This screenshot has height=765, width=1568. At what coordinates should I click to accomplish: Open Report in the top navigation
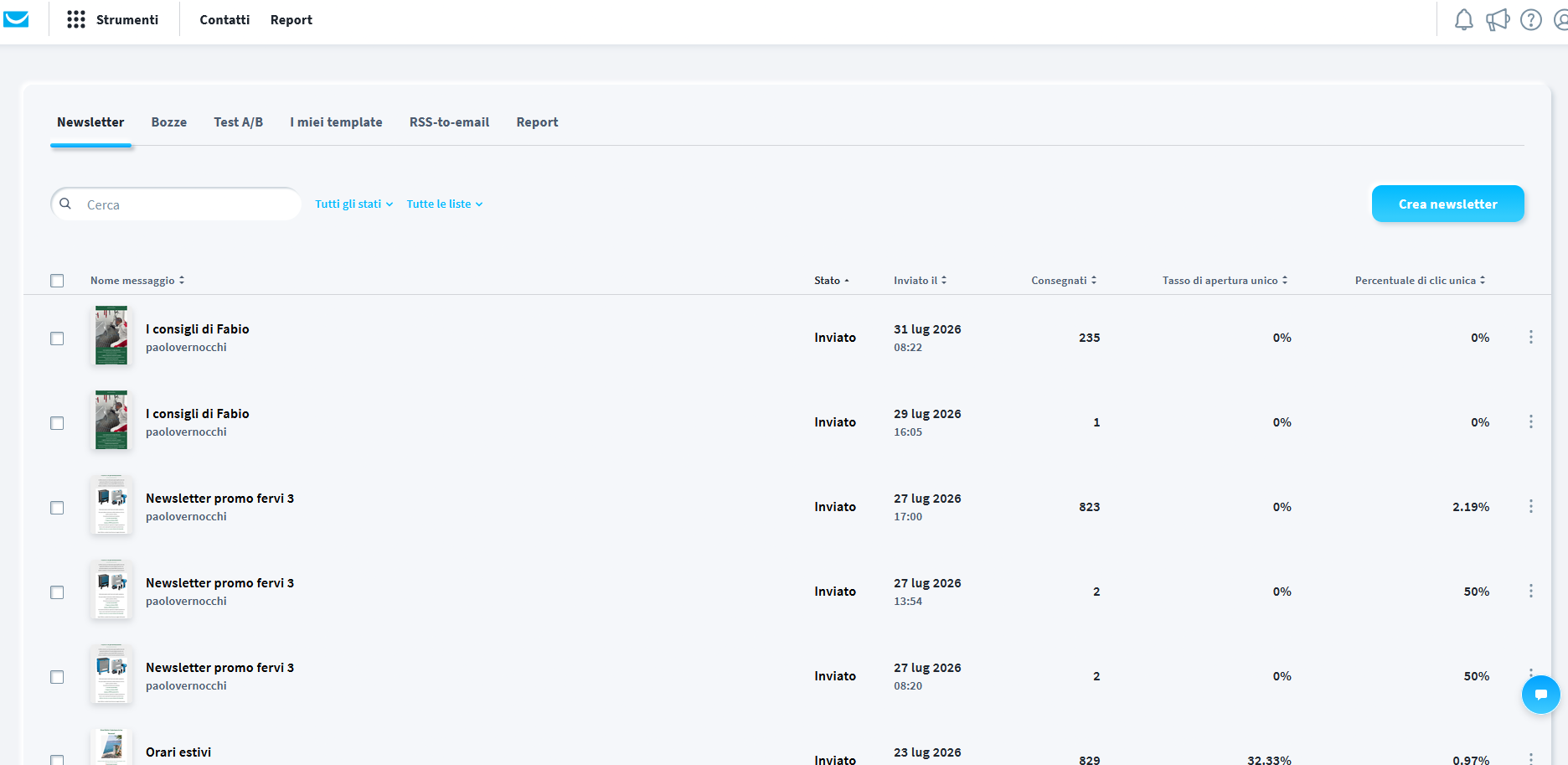click(x=291, y=19)
